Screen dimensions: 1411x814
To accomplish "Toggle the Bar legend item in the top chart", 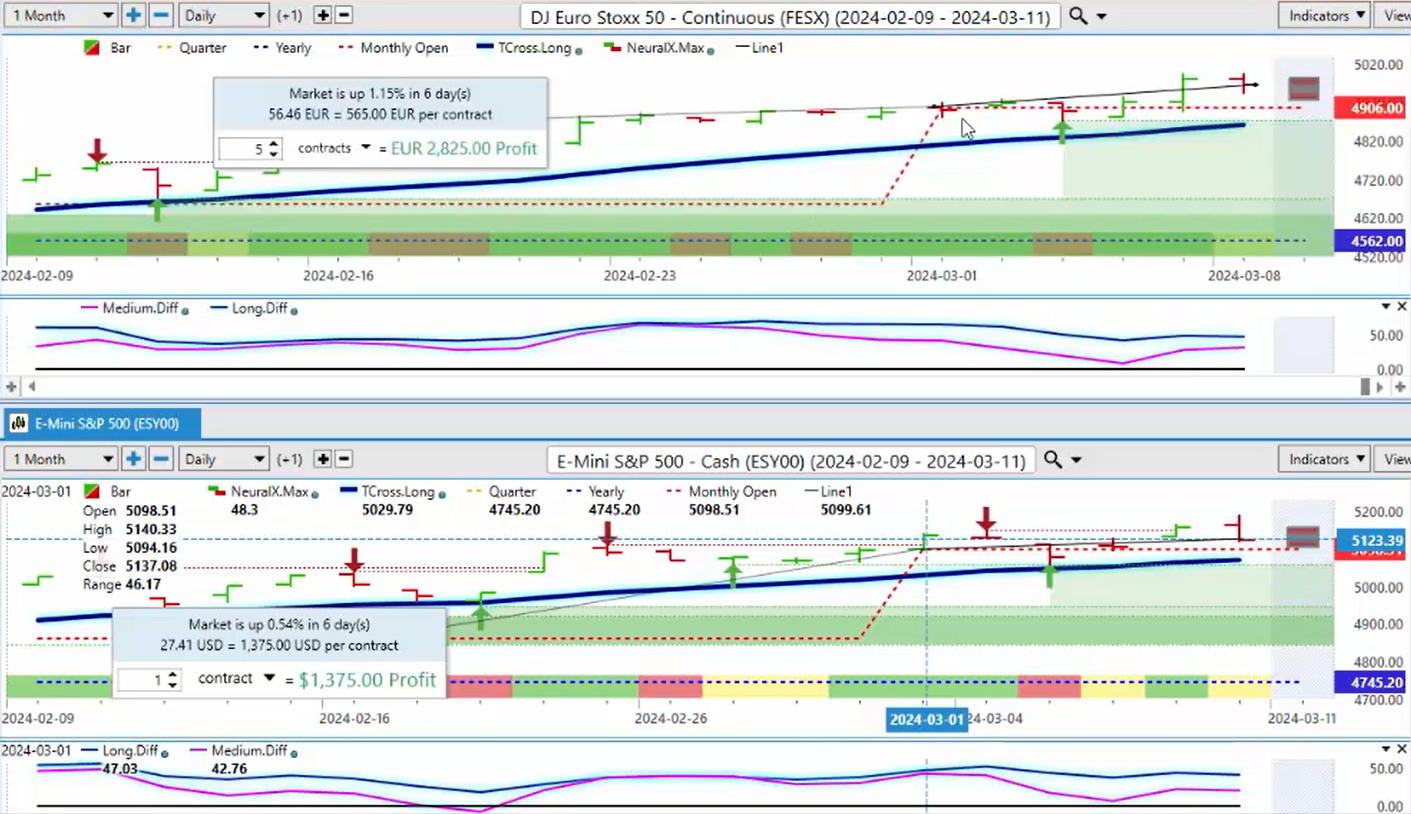I will (x=108, y=48).
